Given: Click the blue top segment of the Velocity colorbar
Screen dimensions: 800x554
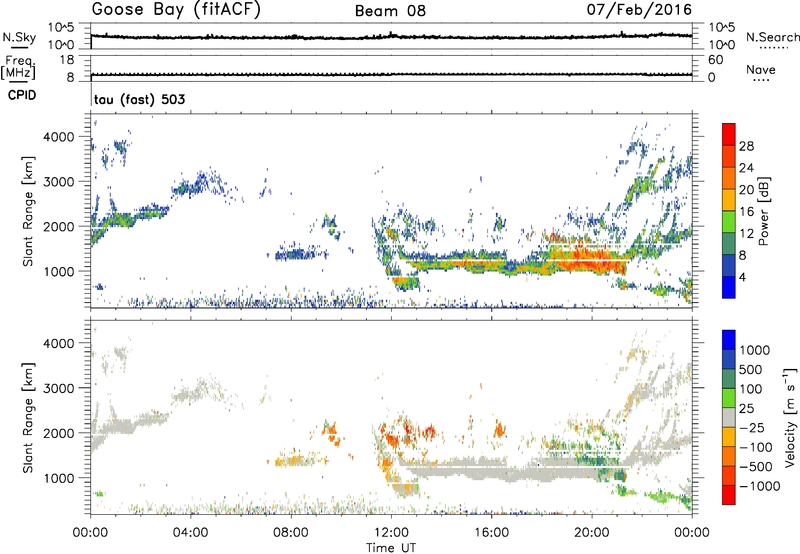Looking at the screenshot, I should pos(729,340).
